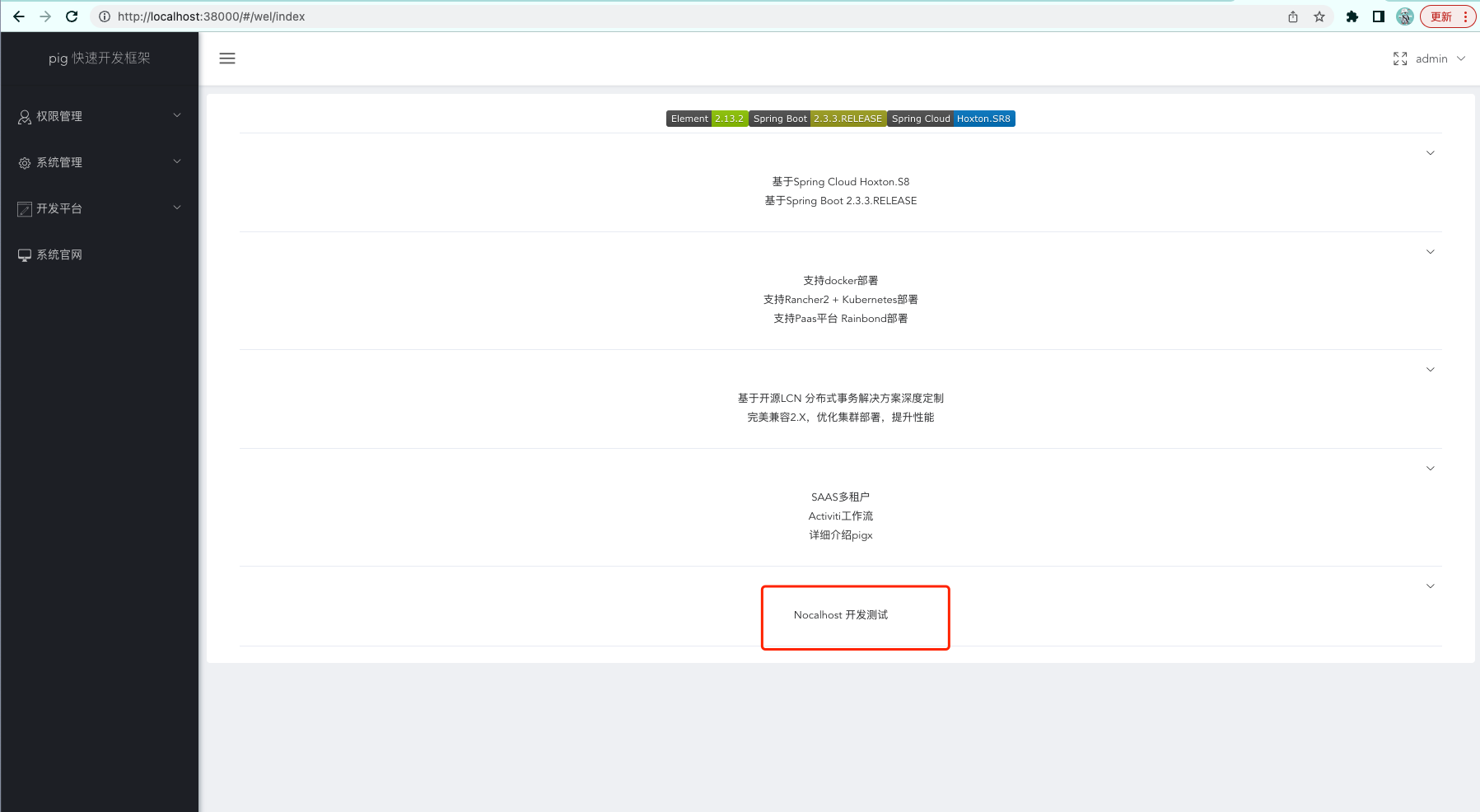Image resolution: width=1480 pixels, height=812 pixels.
Task: Open the admin user dropdown arrow
Action: 1461,58
